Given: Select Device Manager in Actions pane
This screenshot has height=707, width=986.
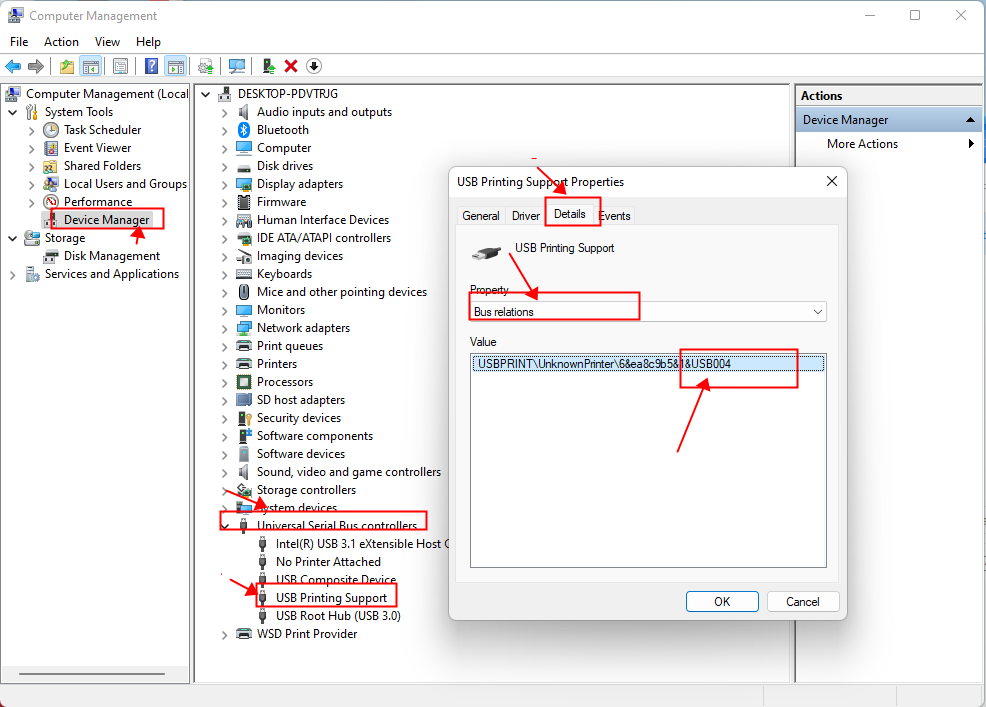Looking at the screenshot, I should point(846,119).
